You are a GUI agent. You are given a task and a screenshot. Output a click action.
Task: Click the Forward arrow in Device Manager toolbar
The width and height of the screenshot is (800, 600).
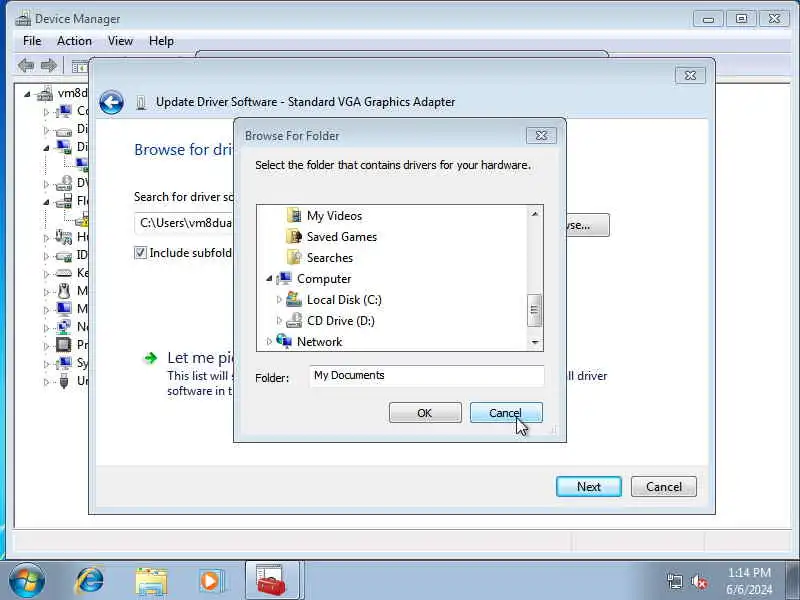pos(48,65)
